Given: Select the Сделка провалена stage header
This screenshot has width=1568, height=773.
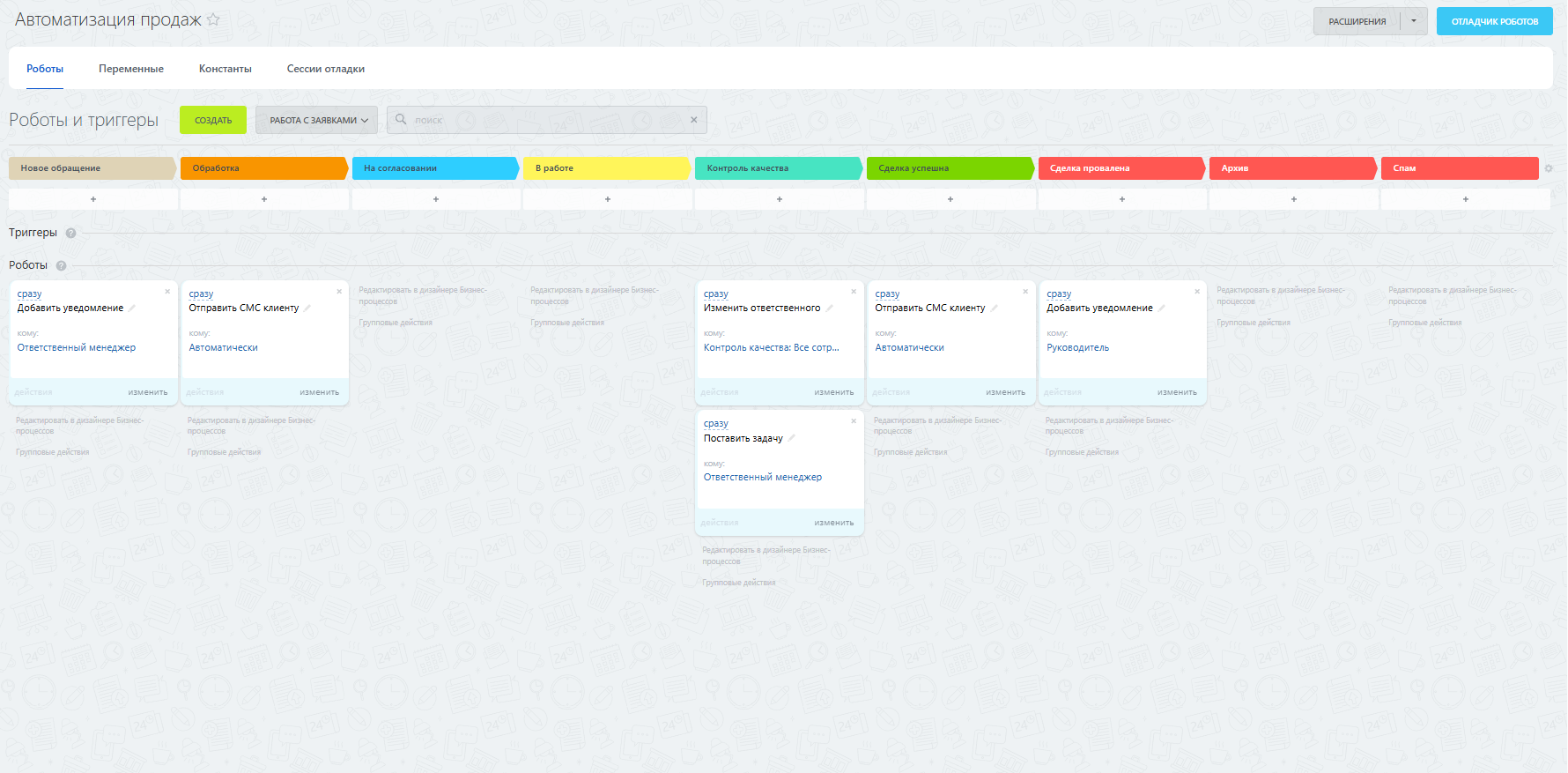Looking at the screenshot, I should (x=1121, y=168).
